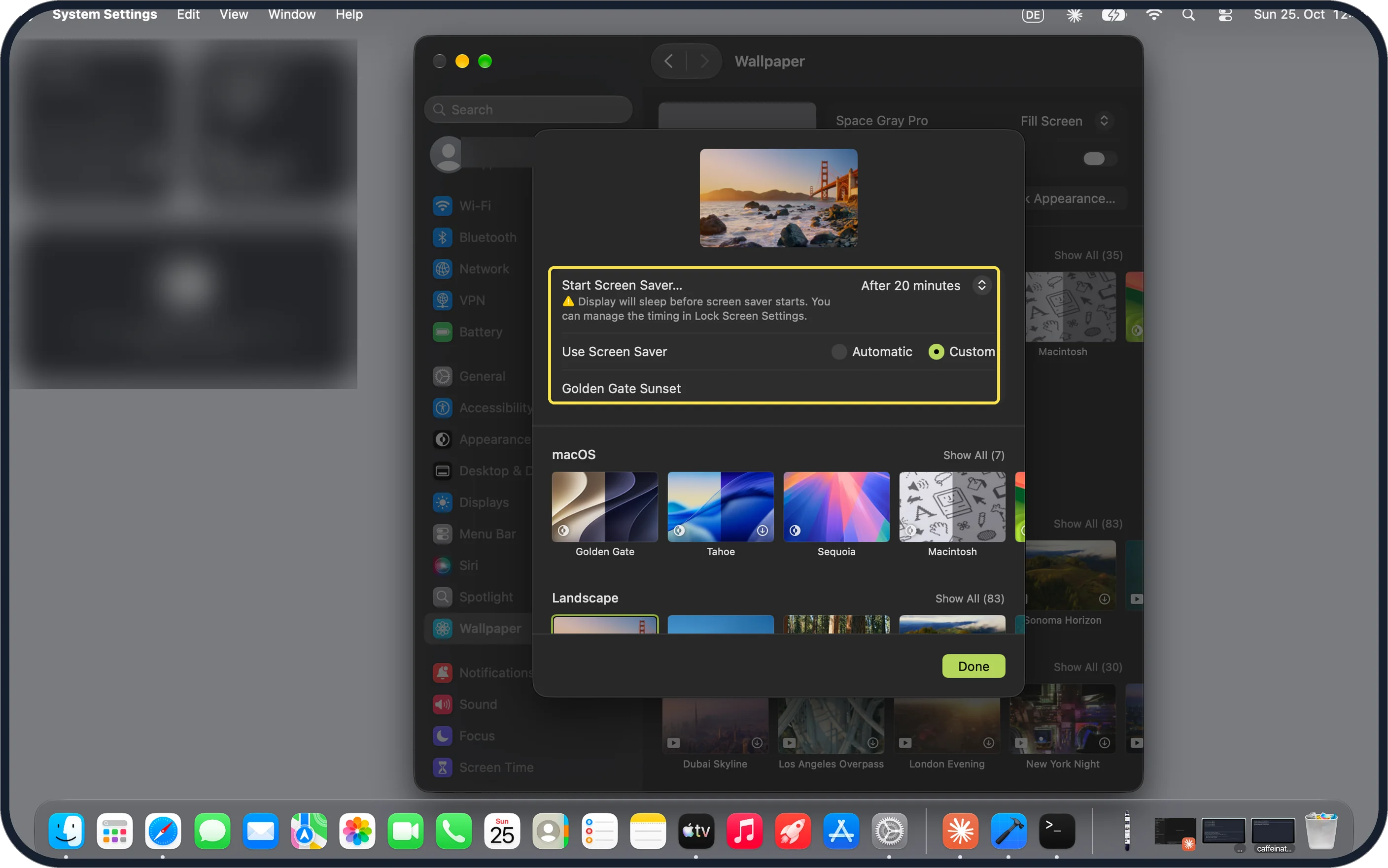This screenshot has height=868, width=1388.
Task: Open Help menu
Action: 348,14
